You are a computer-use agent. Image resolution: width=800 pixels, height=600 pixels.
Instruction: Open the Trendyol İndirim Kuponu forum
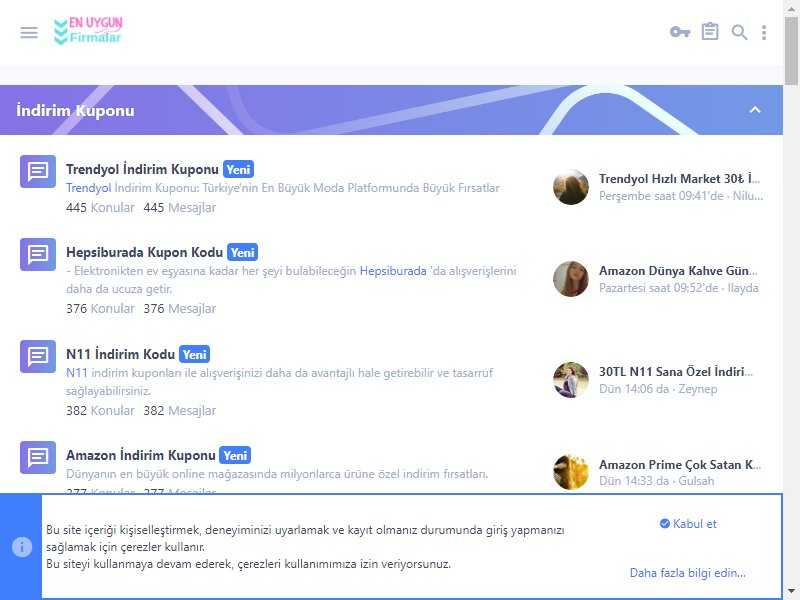[142, 169]
